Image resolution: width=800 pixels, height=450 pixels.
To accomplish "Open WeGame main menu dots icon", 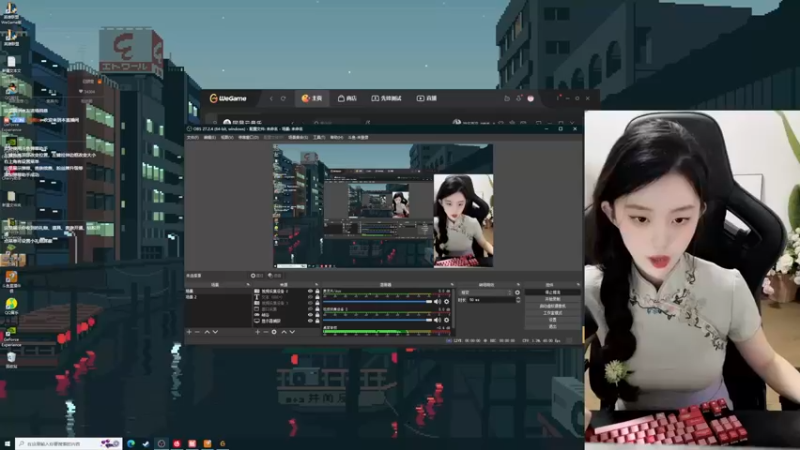I will [x=559, y=98].
